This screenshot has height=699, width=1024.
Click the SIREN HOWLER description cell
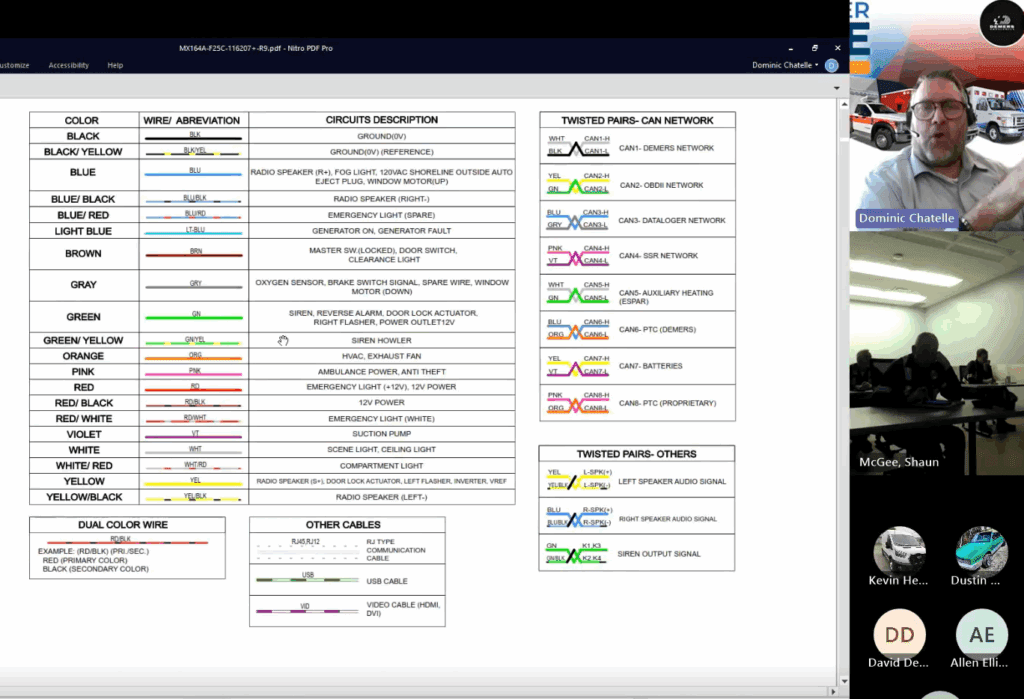(x=381, y=340)
